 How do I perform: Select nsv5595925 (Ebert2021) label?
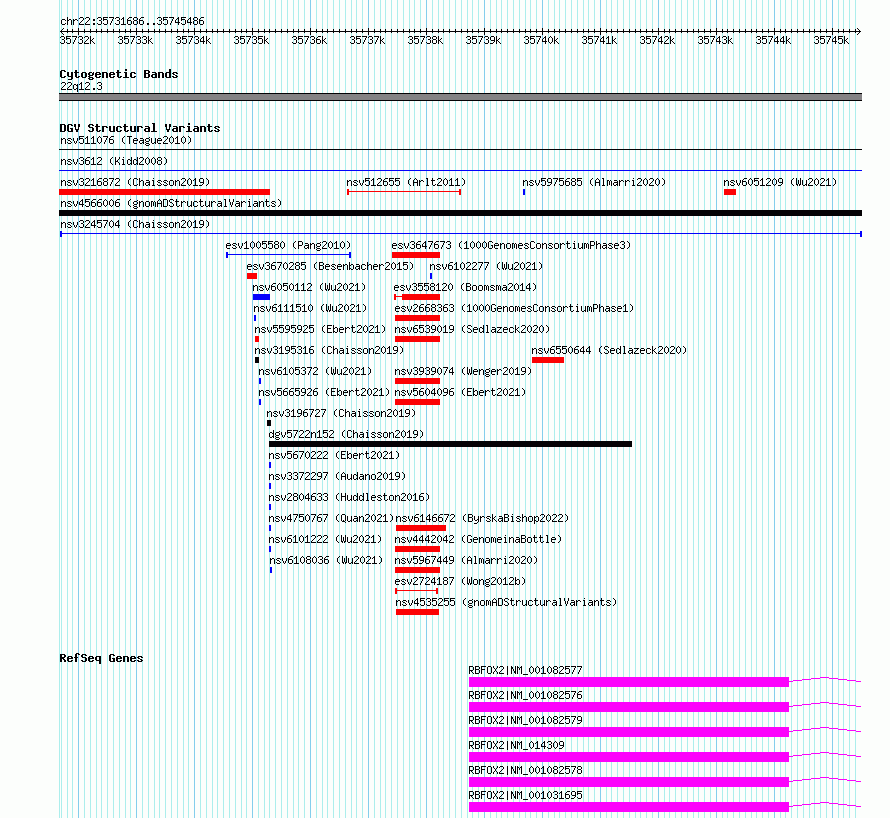click(320, 329)
